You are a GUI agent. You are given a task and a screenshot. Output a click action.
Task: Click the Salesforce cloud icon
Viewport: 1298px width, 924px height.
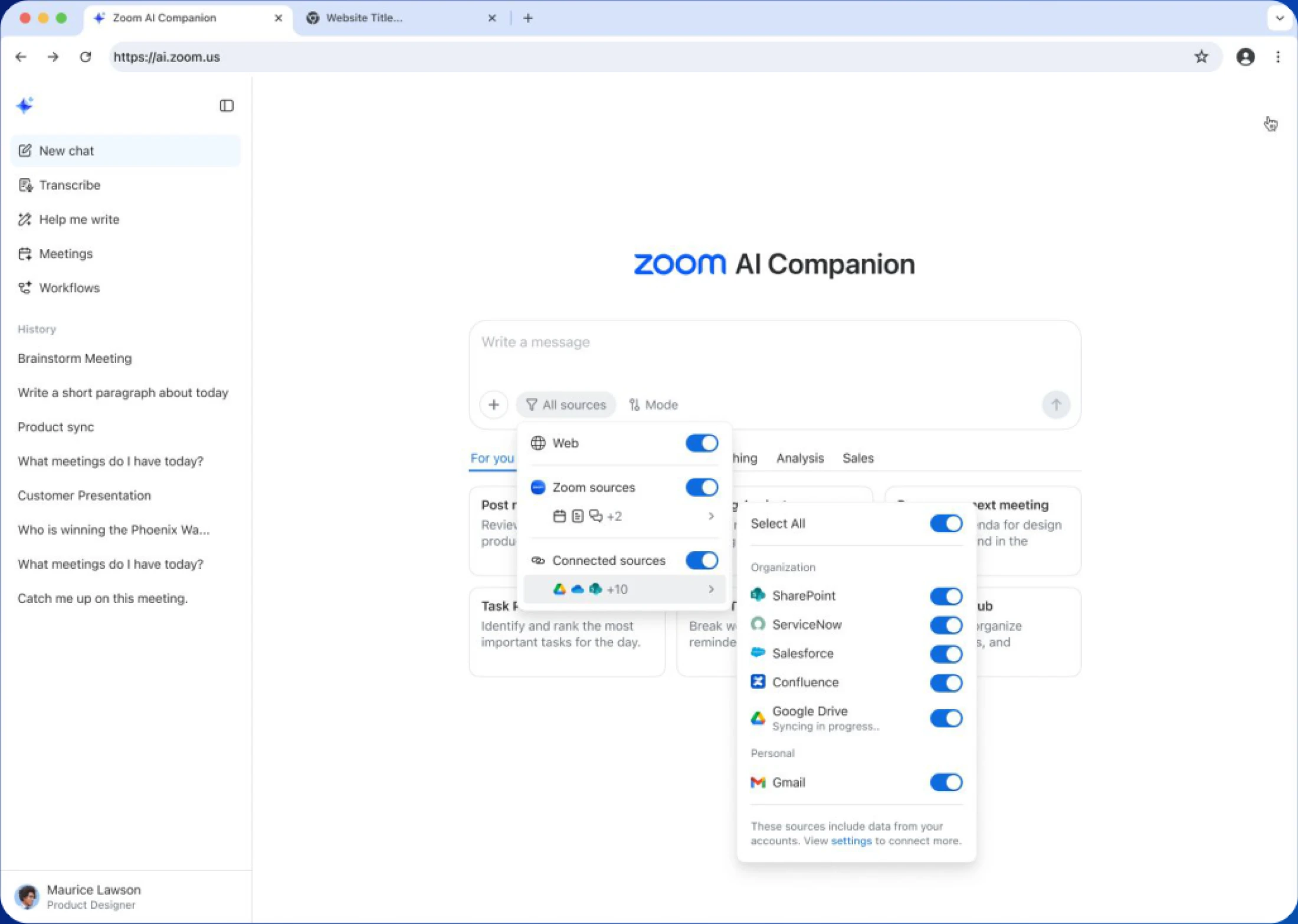pos(758,653)
